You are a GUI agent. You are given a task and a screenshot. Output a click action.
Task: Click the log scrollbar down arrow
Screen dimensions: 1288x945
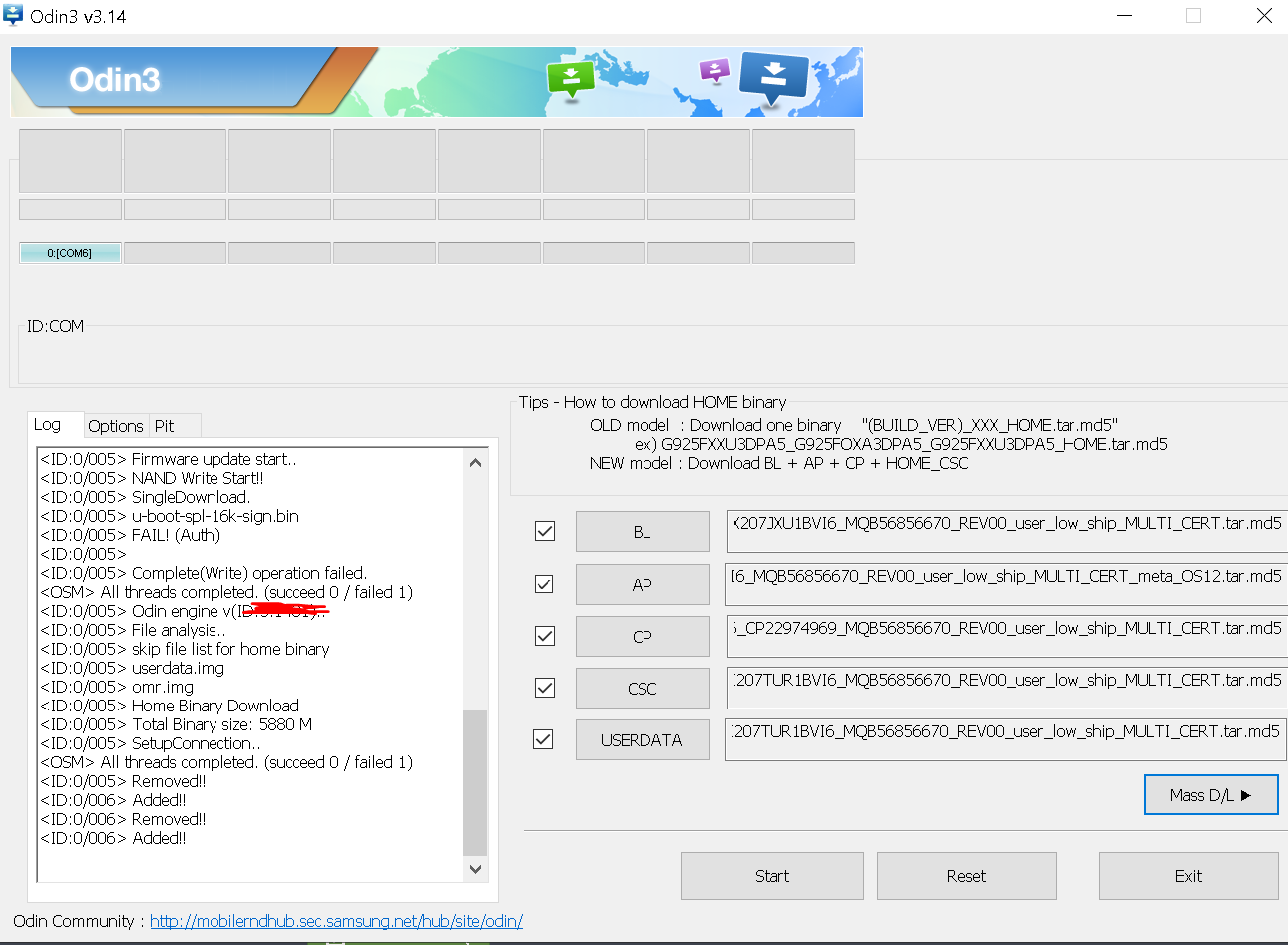point(476,869)
